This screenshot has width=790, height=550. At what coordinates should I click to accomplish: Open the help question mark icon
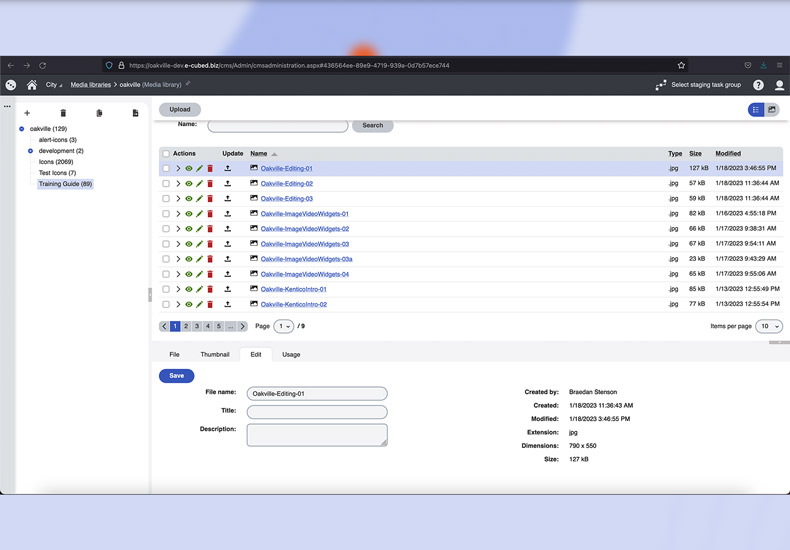tap(758, 85)
